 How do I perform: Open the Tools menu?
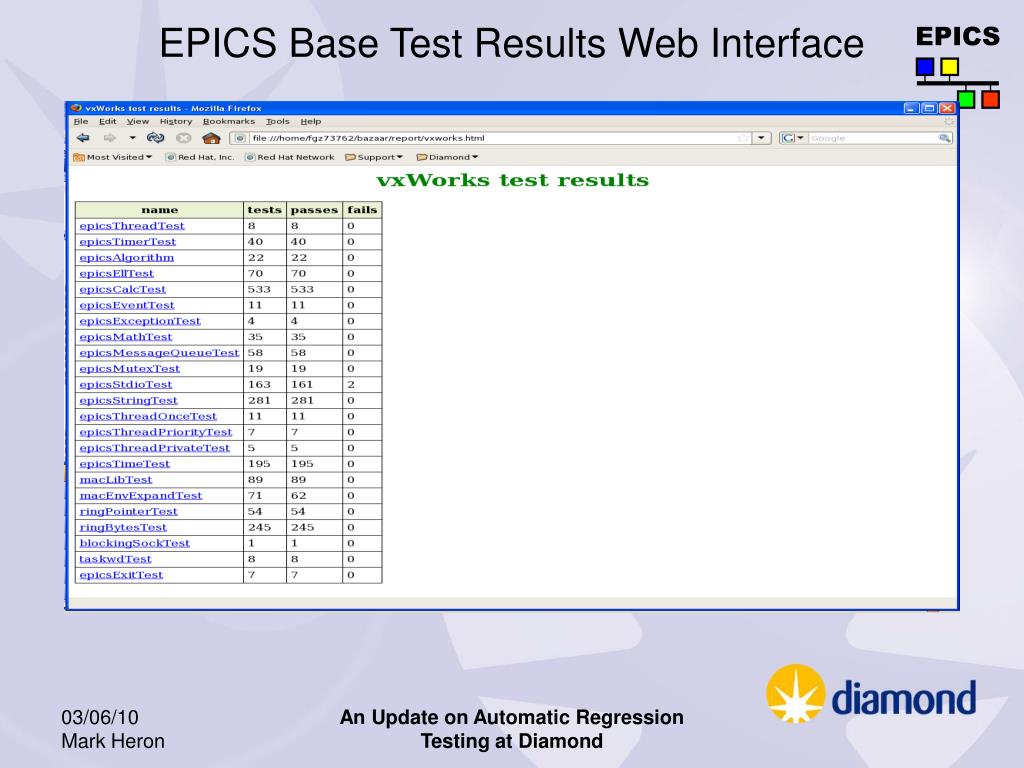tap(278, 121)
